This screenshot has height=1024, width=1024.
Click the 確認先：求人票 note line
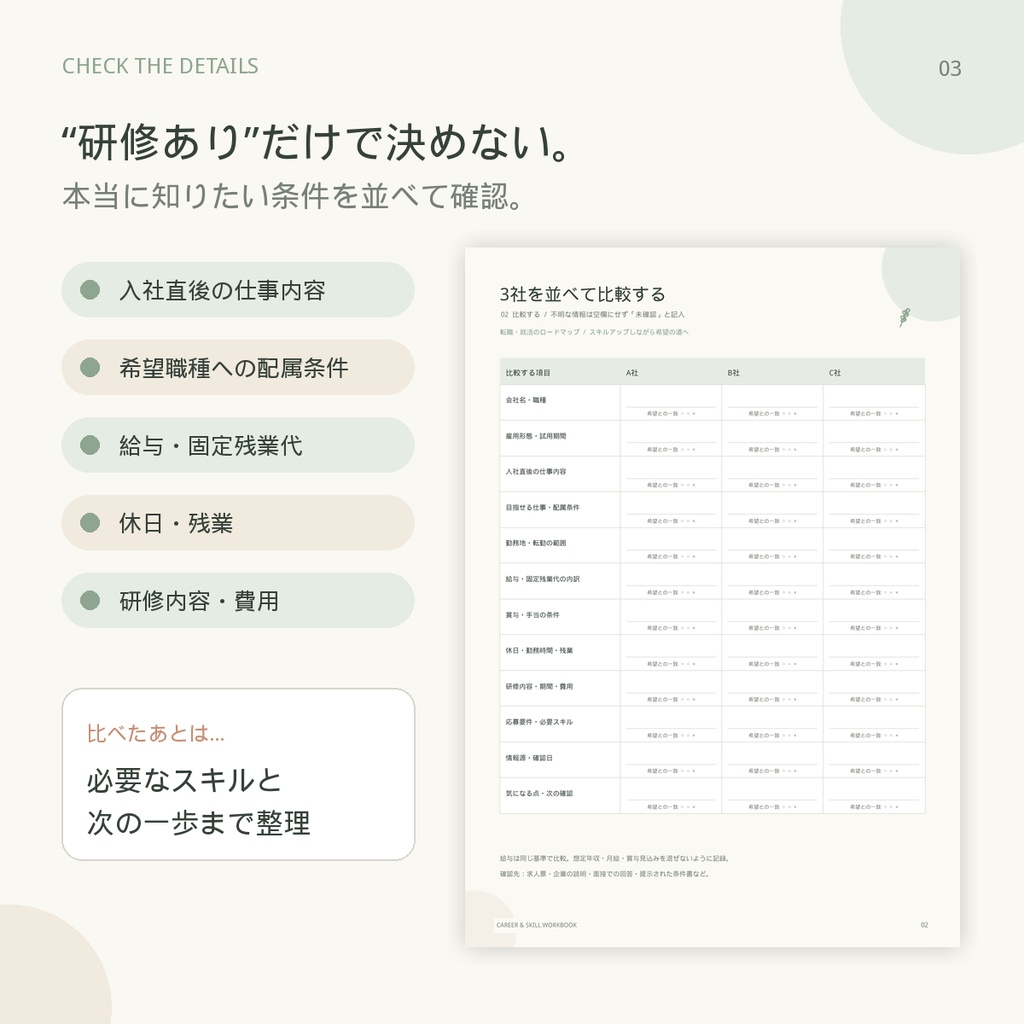coord(605,874)
